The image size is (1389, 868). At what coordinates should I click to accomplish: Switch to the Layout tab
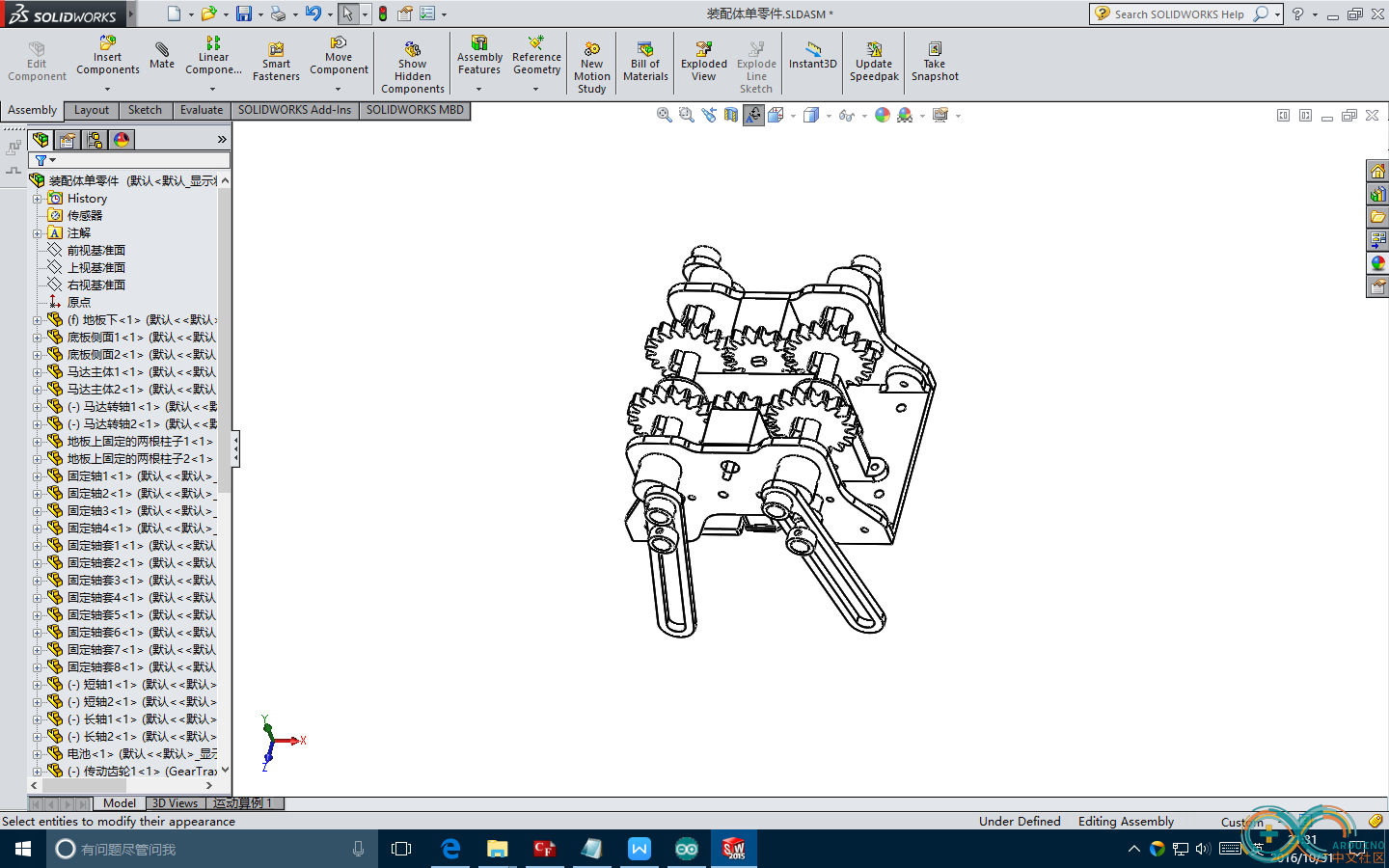click(92, 110)
